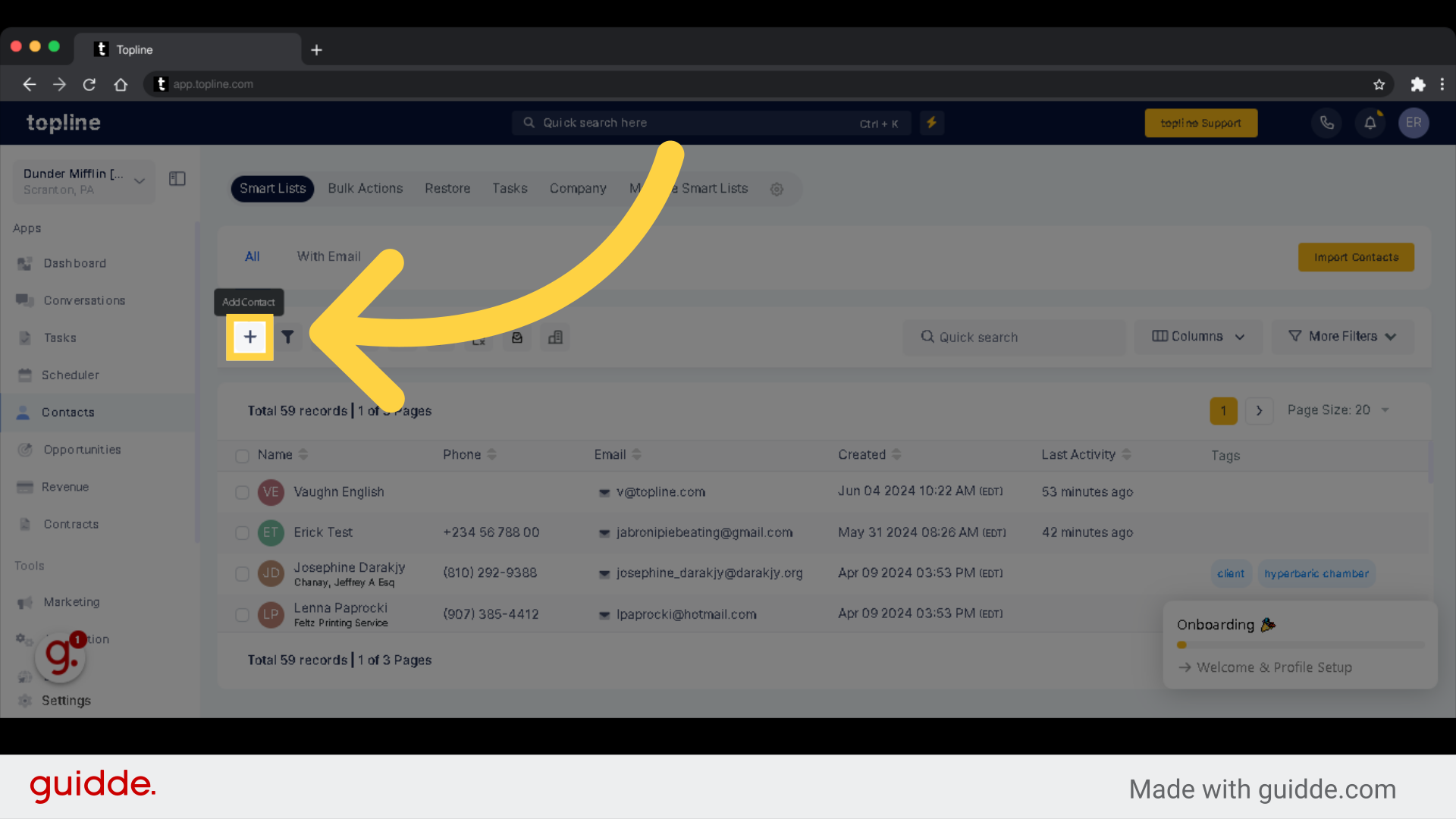
Task: Expand the More Filters dropdown
Action: point(1343,336)
